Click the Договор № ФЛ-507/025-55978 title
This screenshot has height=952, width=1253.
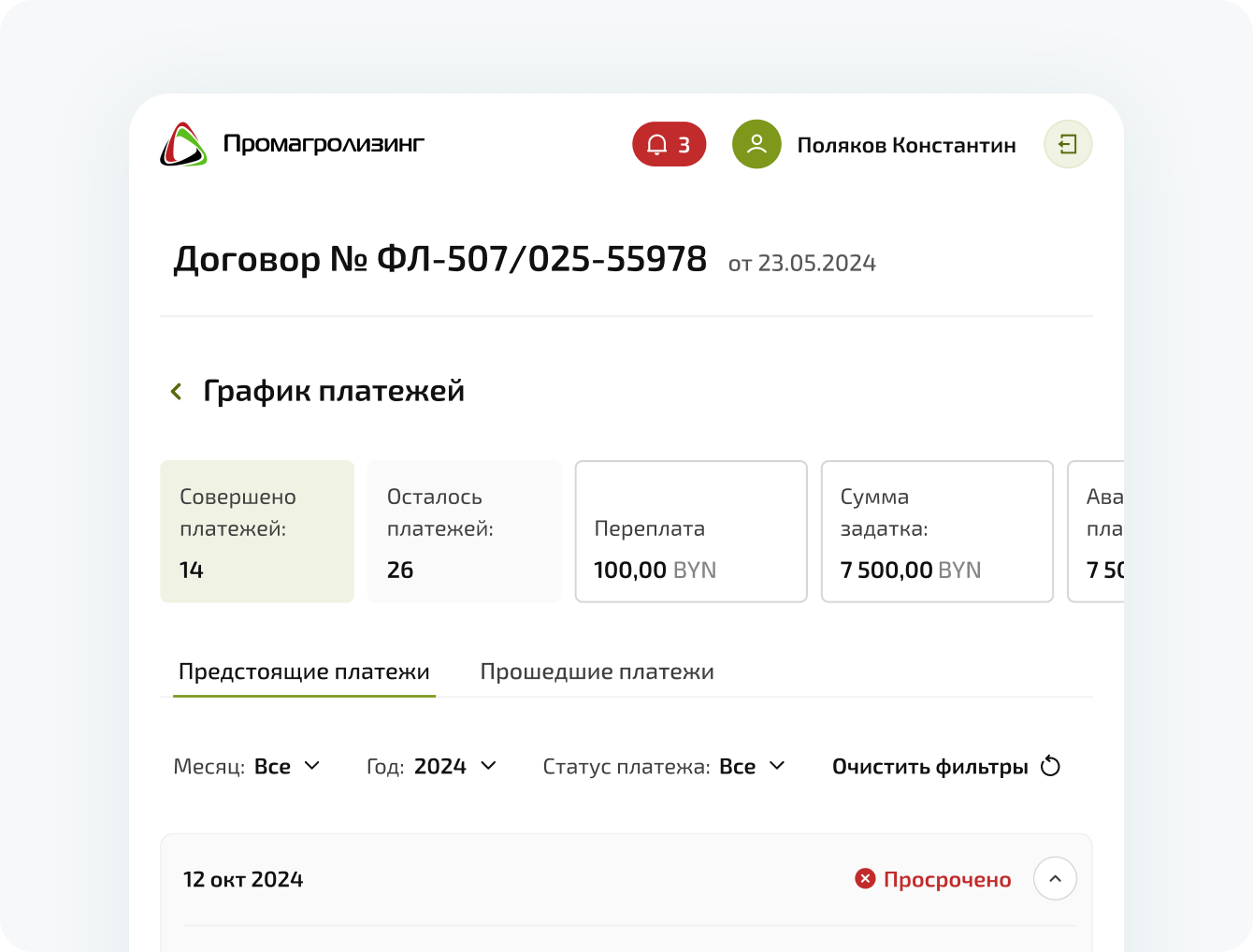click(439, 259)
